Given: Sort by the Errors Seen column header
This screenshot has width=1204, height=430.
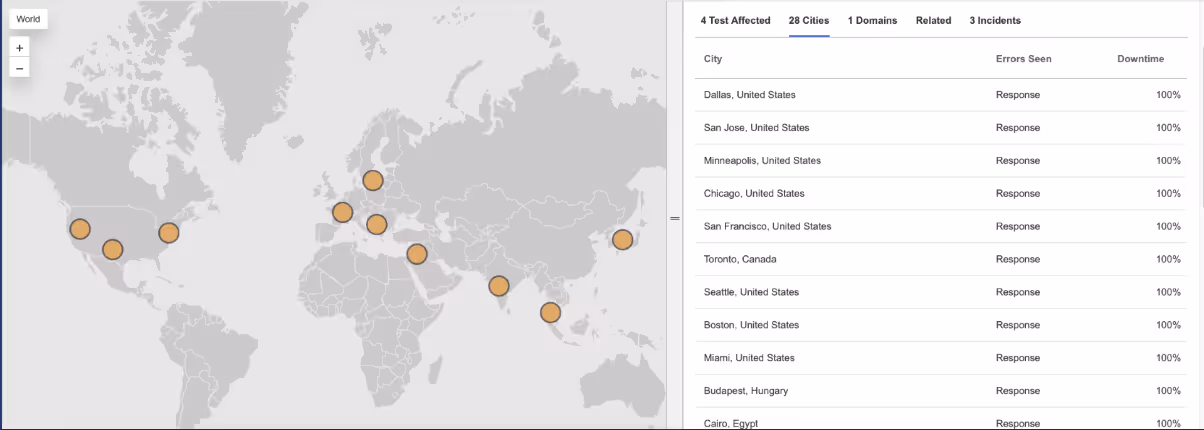Looking at the screenshot, I should pyautogui.click(x=1023, y=59).
